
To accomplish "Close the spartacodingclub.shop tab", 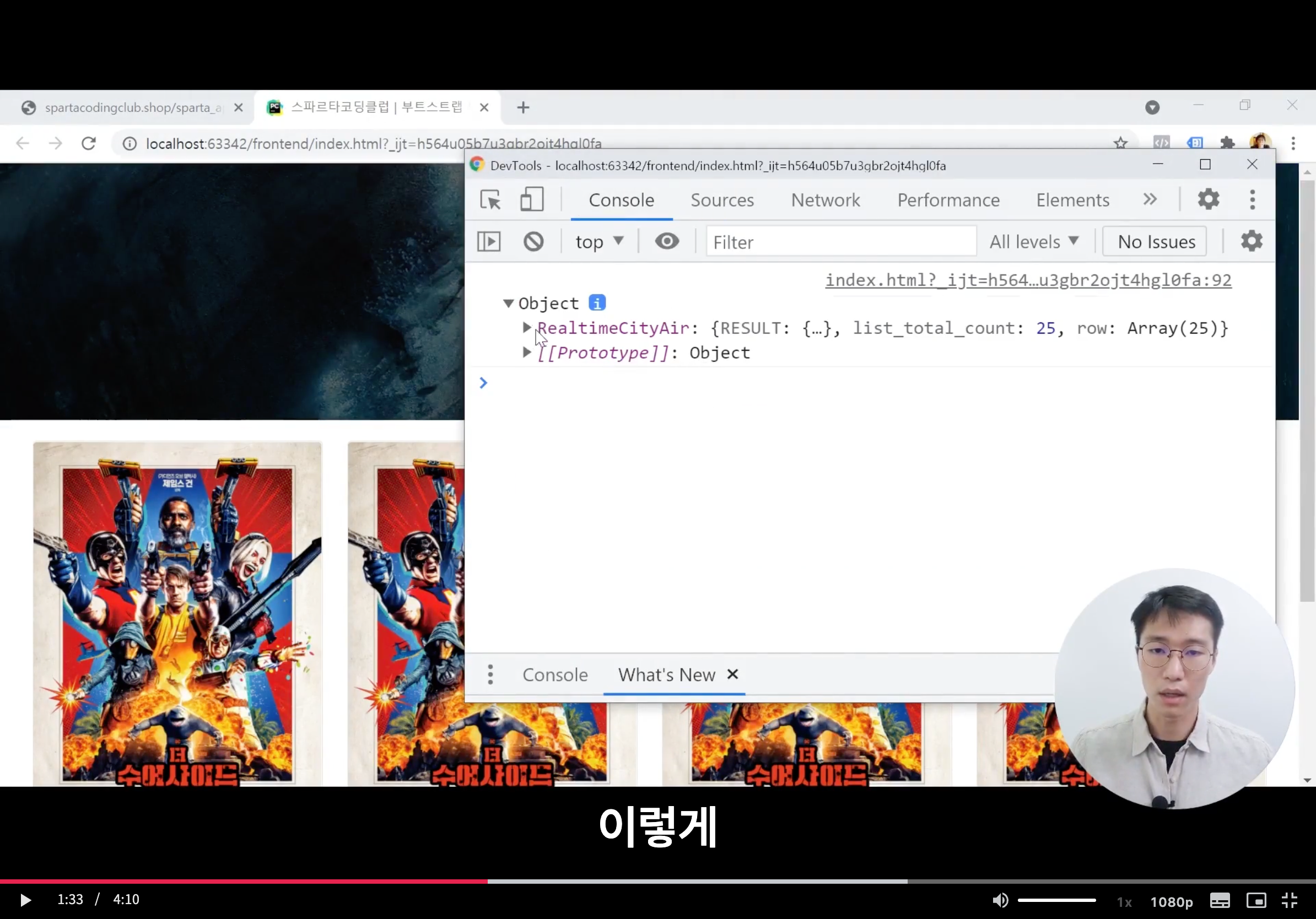I will click(239, 108).
